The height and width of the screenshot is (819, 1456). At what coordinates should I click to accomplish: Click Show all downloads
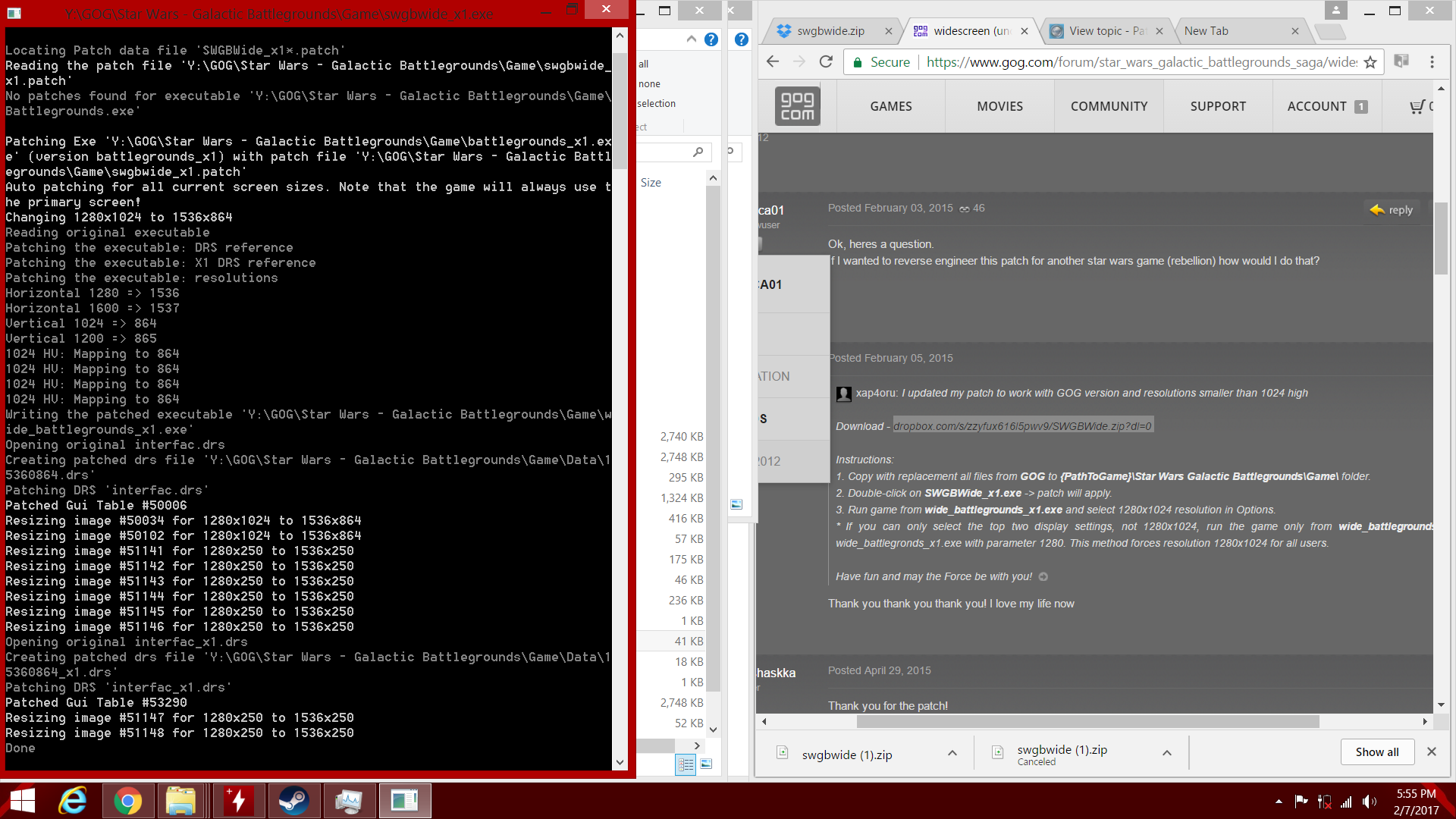pos(1376,752)
